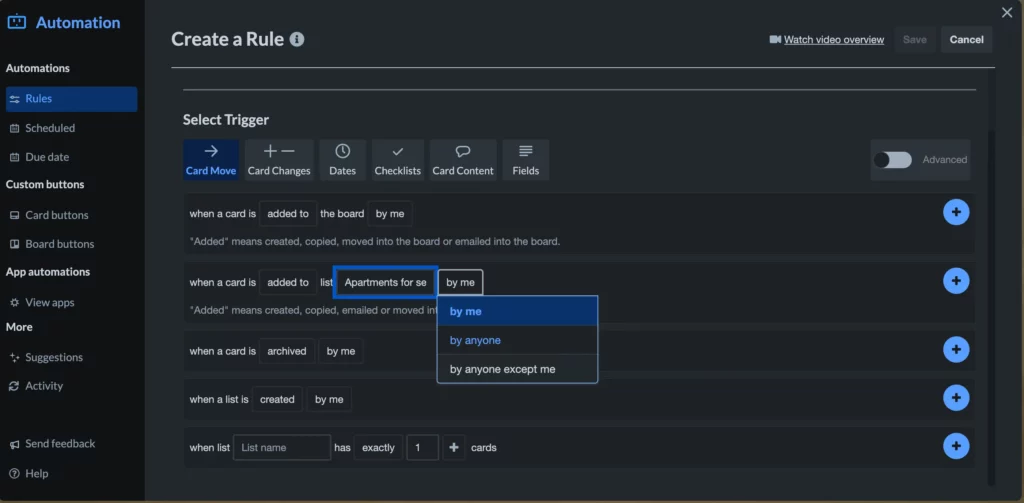This screenshot has width=1024, height=503.
Task: Click the Automation title text
Action: pyautogui.click(x=78, y=22)
